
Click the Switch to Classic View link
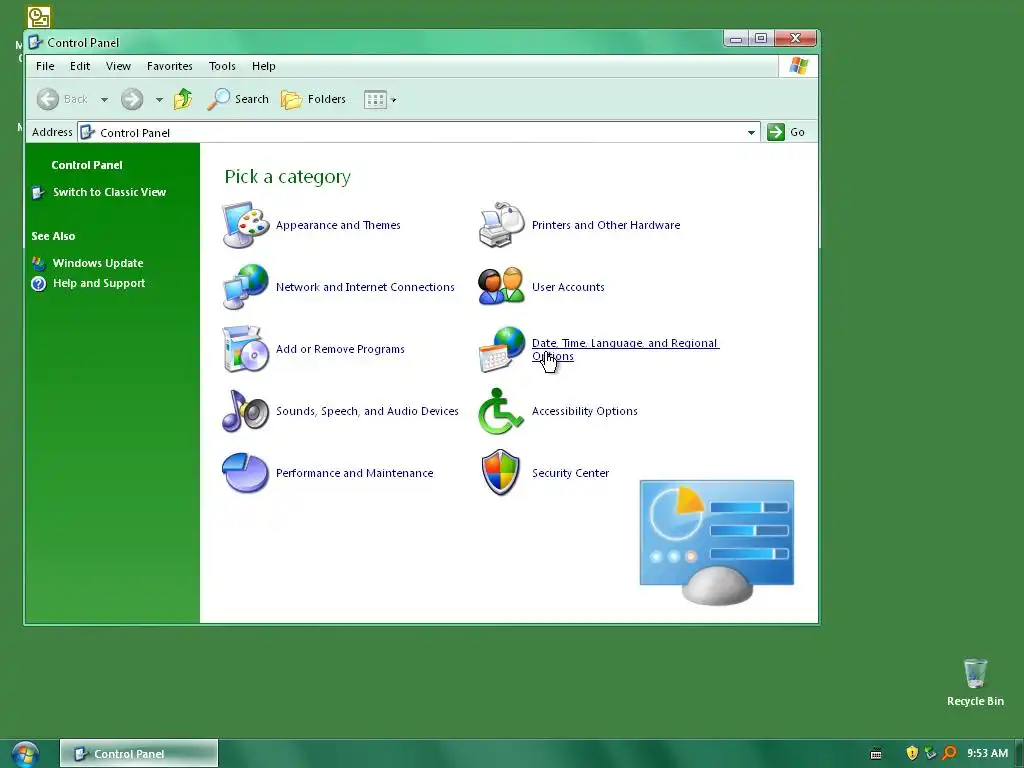(x=110, y=192)
